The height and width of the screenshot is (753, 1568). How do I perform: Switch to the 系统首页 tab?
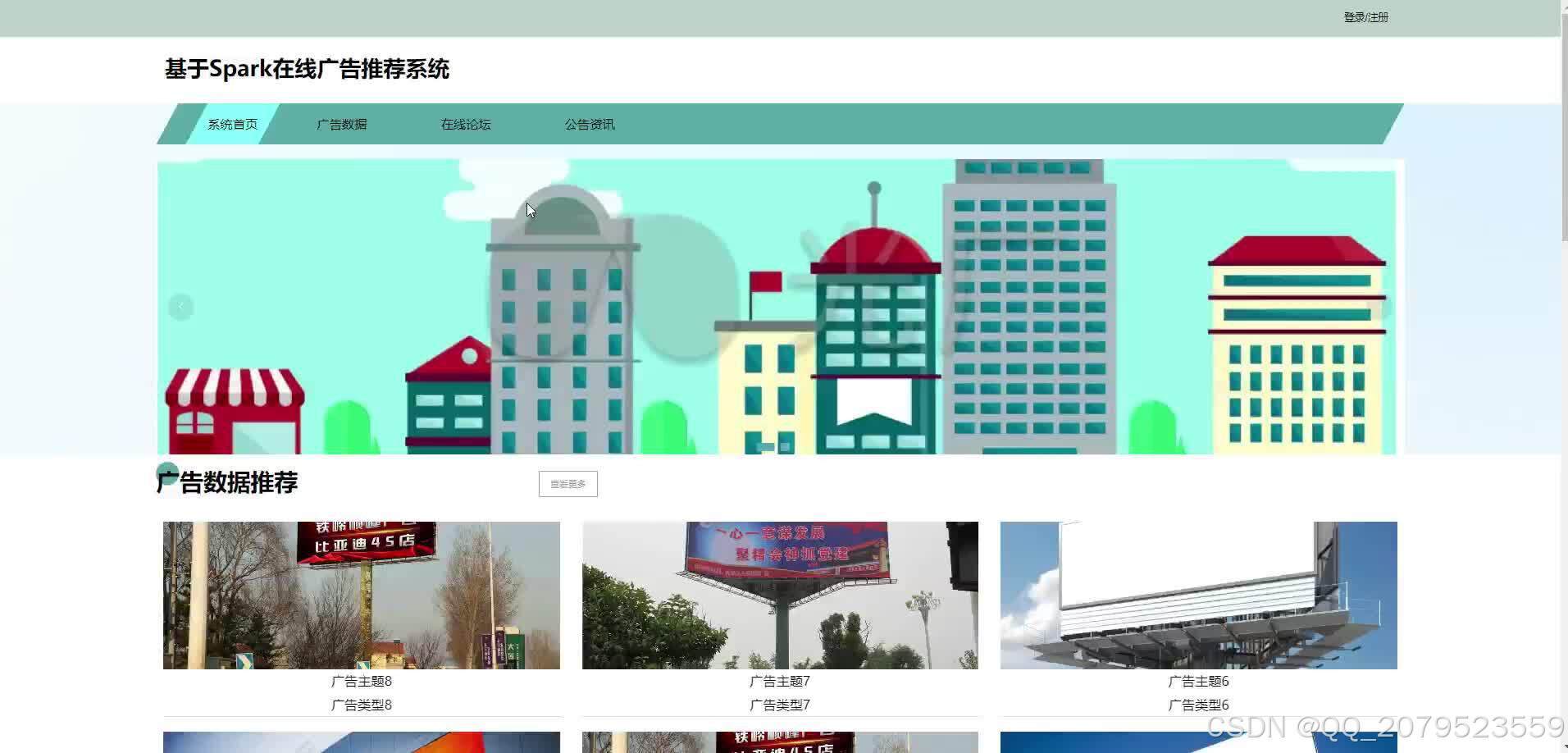point(232,124)
